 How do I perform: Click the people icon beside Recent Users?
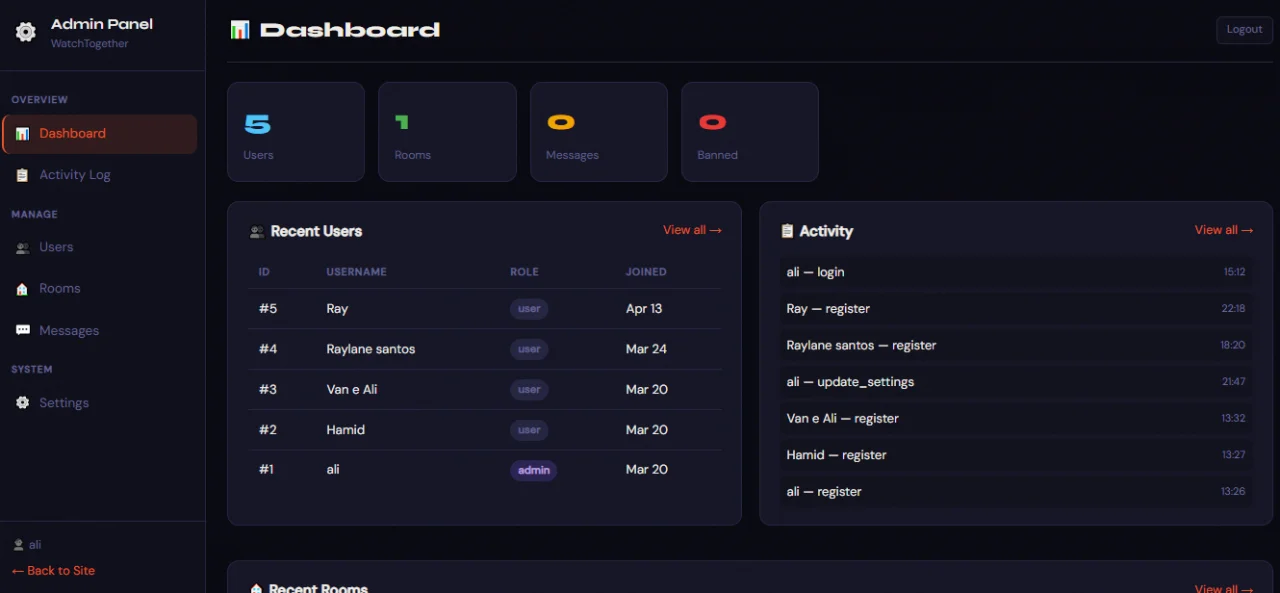pyautogui.click(x=257, y=232)
